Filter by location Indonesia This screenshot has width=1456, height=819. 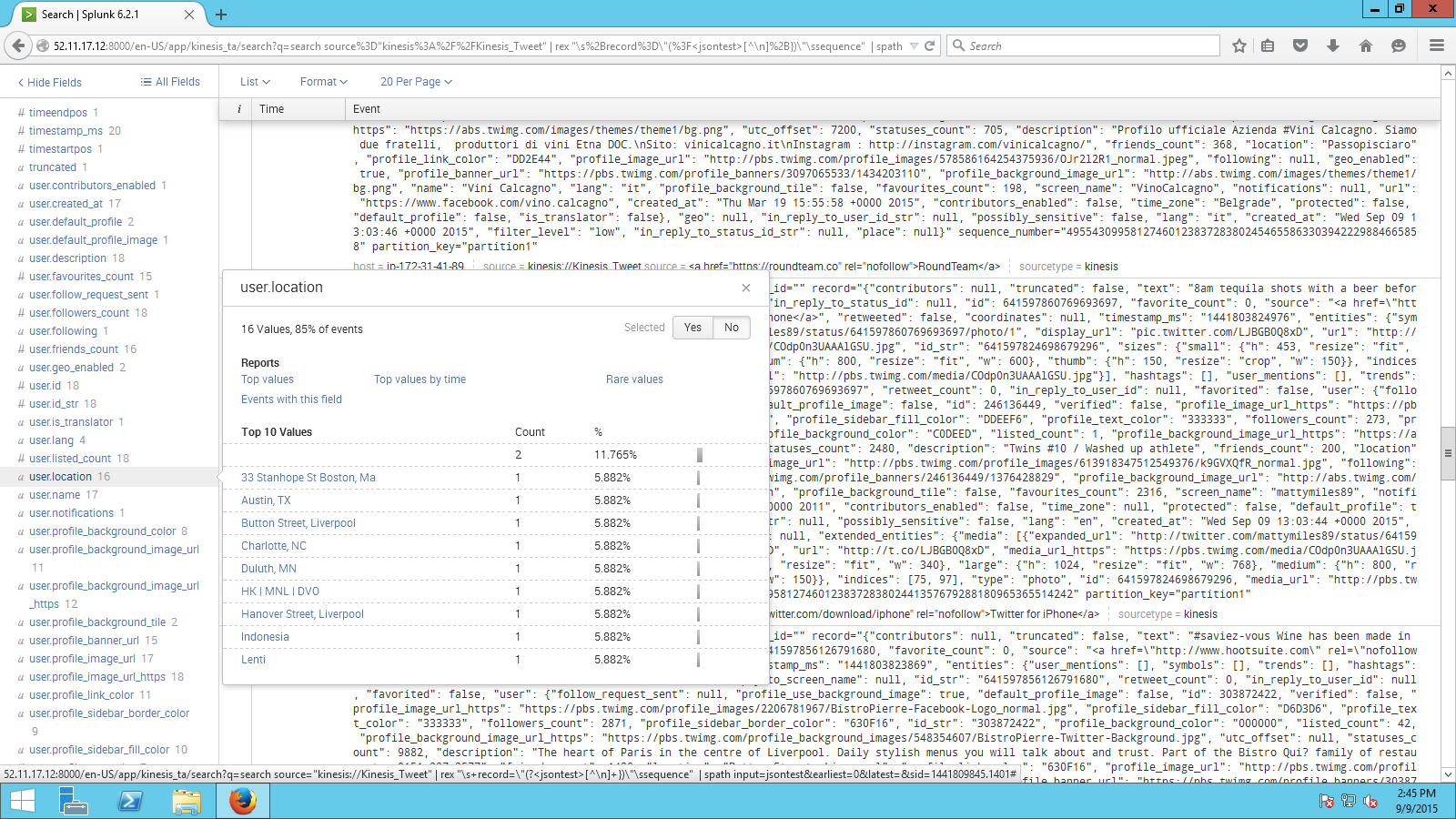coord(265,637)
